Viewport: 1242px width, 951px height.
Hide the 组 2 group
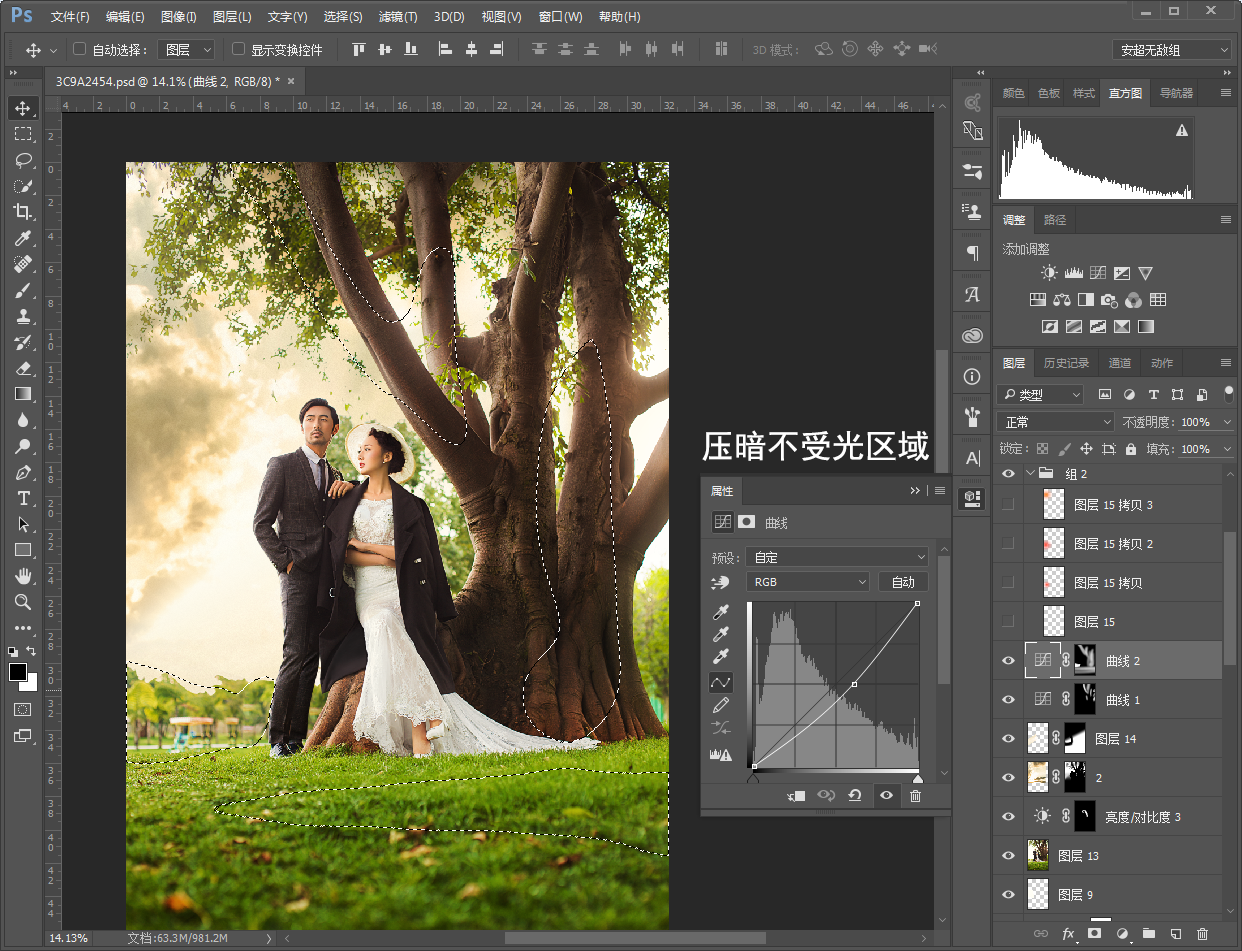[x=1008, y=473]
